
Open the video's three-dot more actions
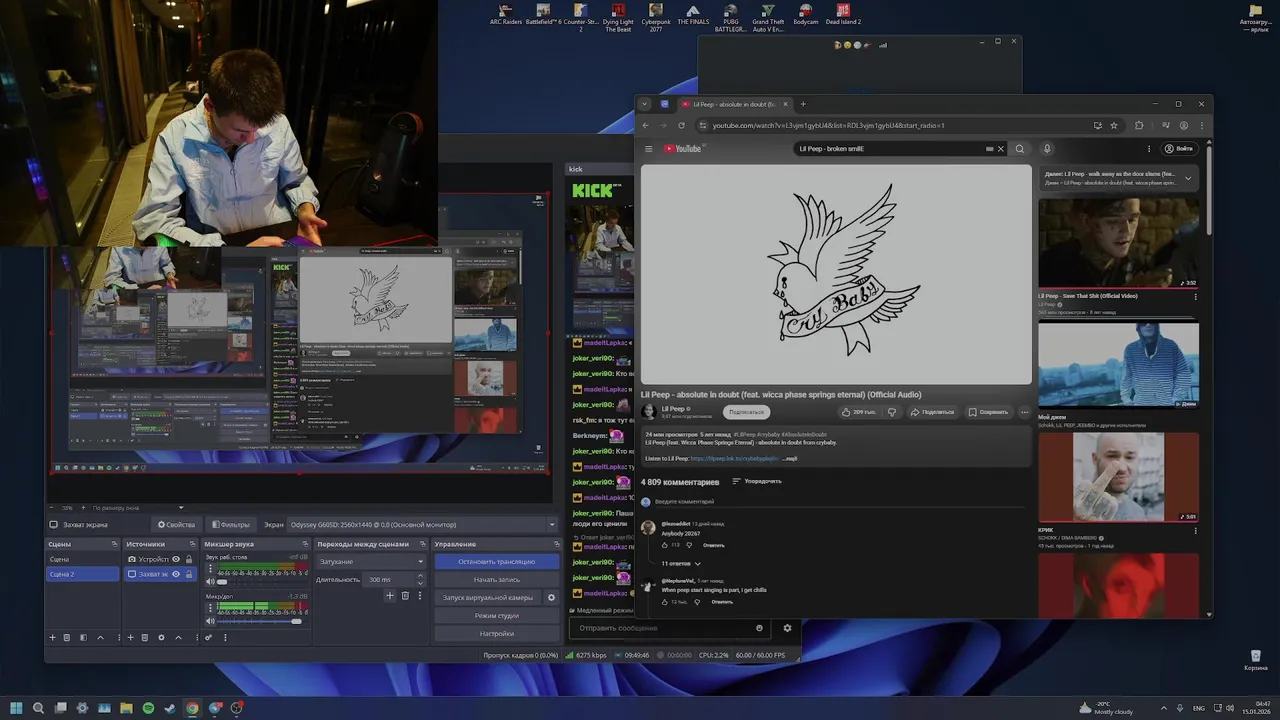(x=1024, y=412)
